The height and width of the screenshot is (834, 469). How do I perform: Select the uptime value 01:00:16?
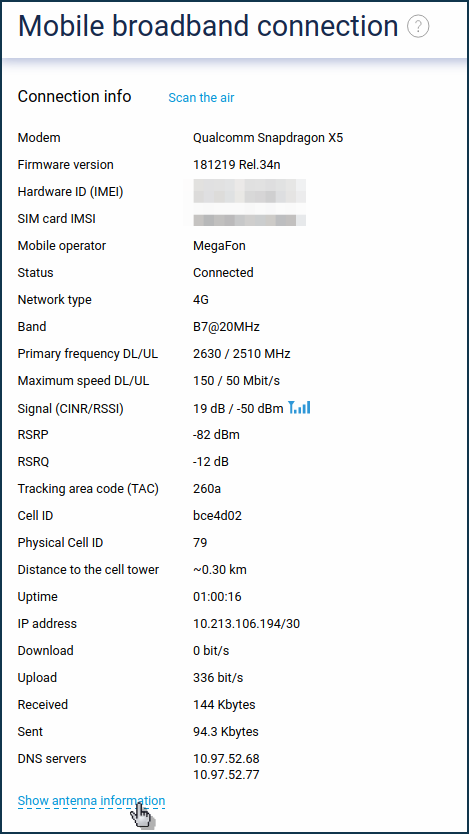(x=217, y=597)
